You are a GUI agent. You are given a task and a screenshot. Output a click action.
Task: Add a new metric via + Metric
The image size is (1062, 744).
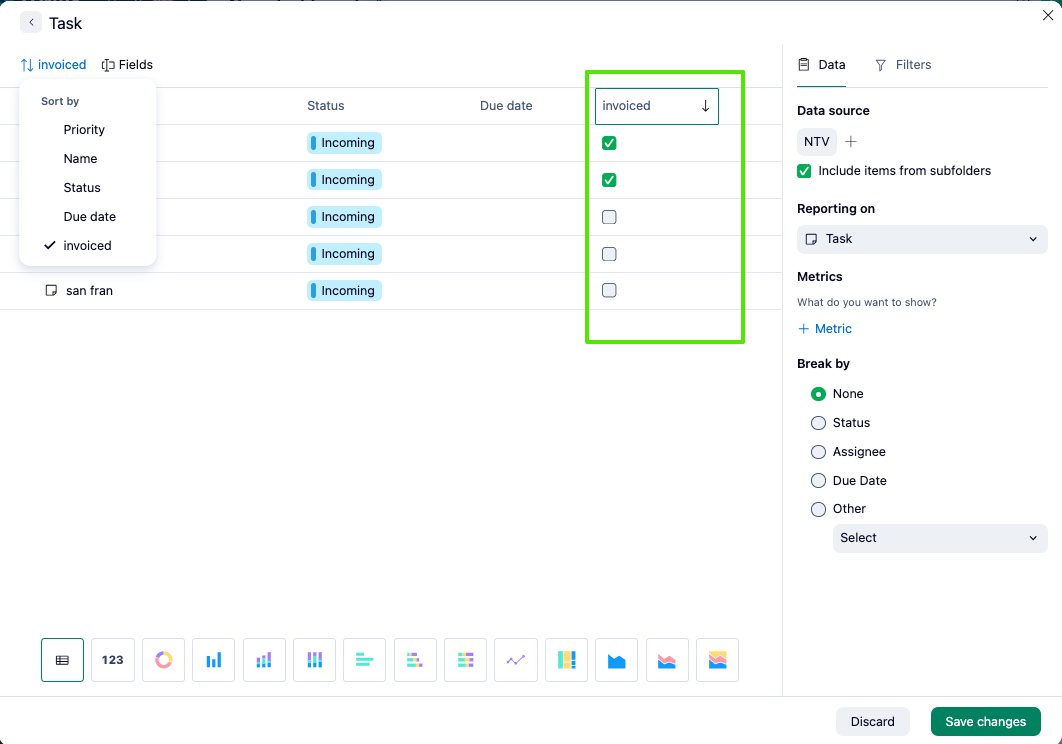point(824,328)
